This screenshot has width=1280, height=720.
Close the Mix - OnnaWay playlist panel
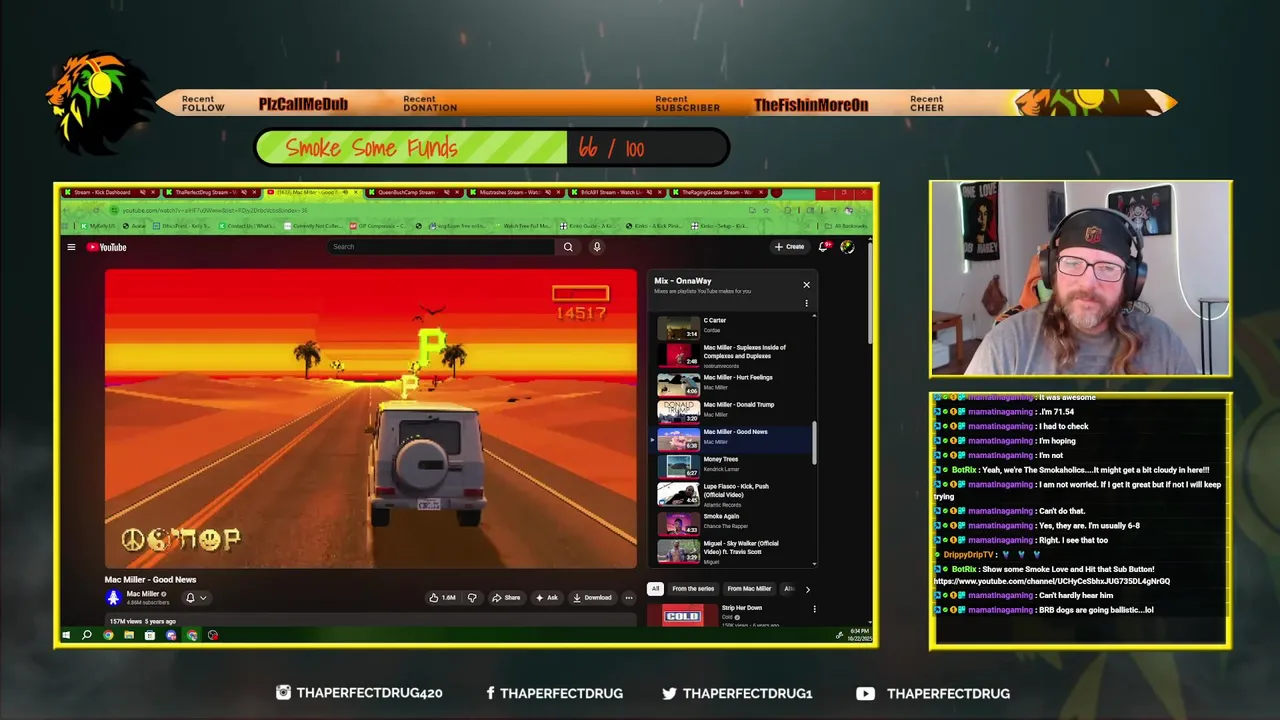[806, 285]
